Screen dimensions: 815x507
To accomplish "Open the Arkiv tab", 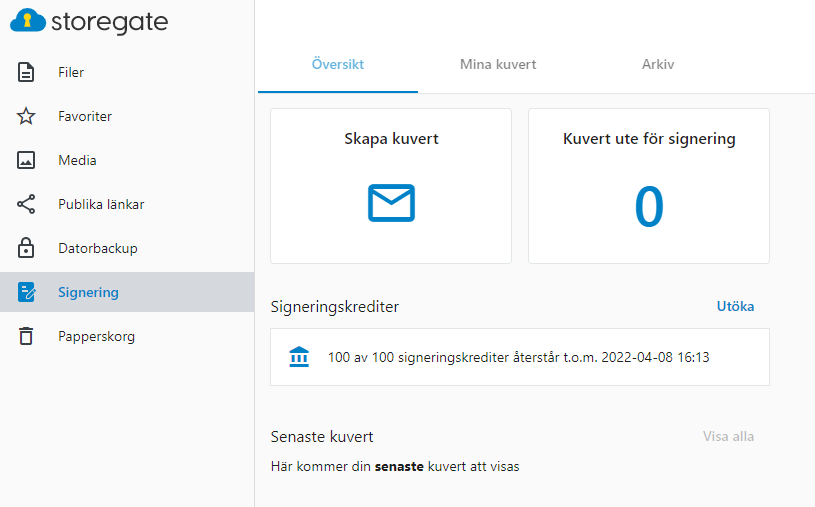I will 658,64.
